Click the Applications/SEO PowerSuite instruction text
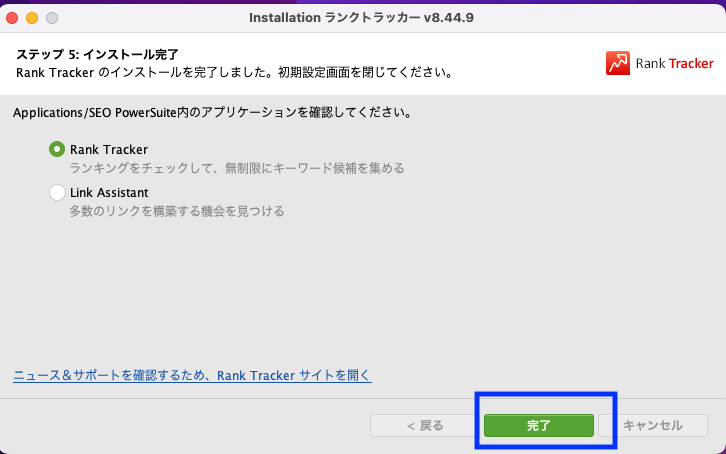Image resolution: width=726 pixels, height=454 pixels. click(213, 112)
